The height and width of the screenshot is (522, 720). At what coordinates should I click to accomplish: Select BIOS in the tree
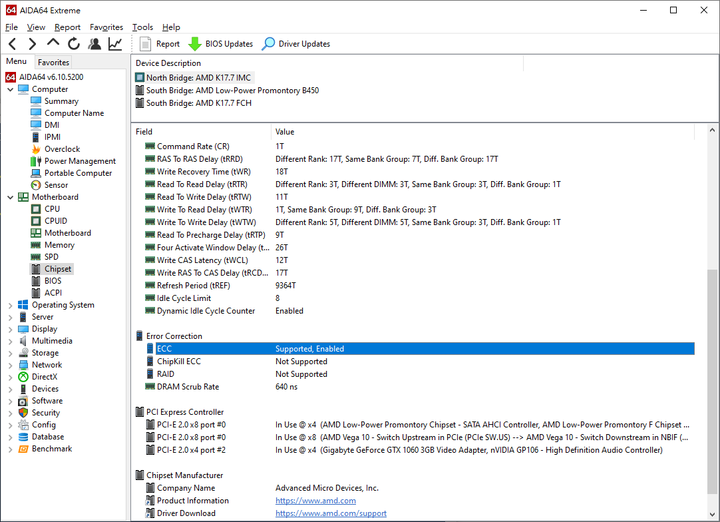tap(53, 281)
